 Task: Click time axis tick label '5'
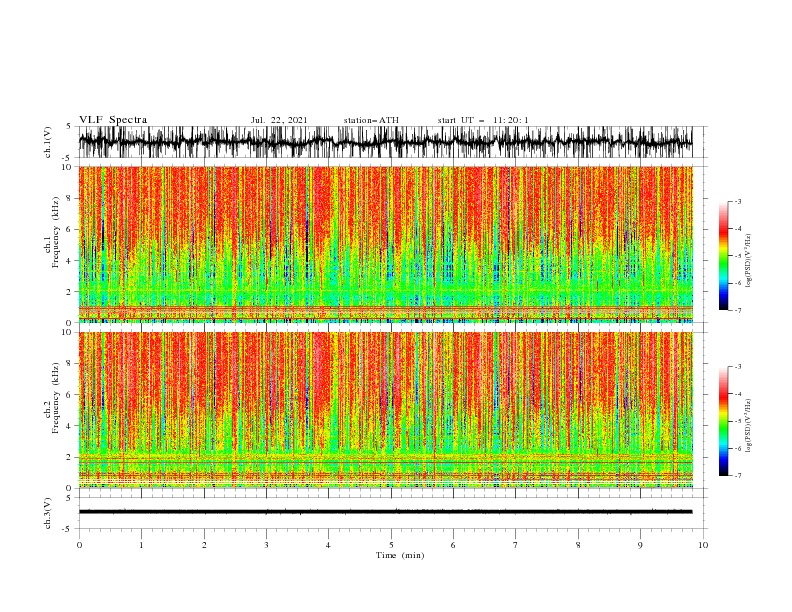coord(391,545)
